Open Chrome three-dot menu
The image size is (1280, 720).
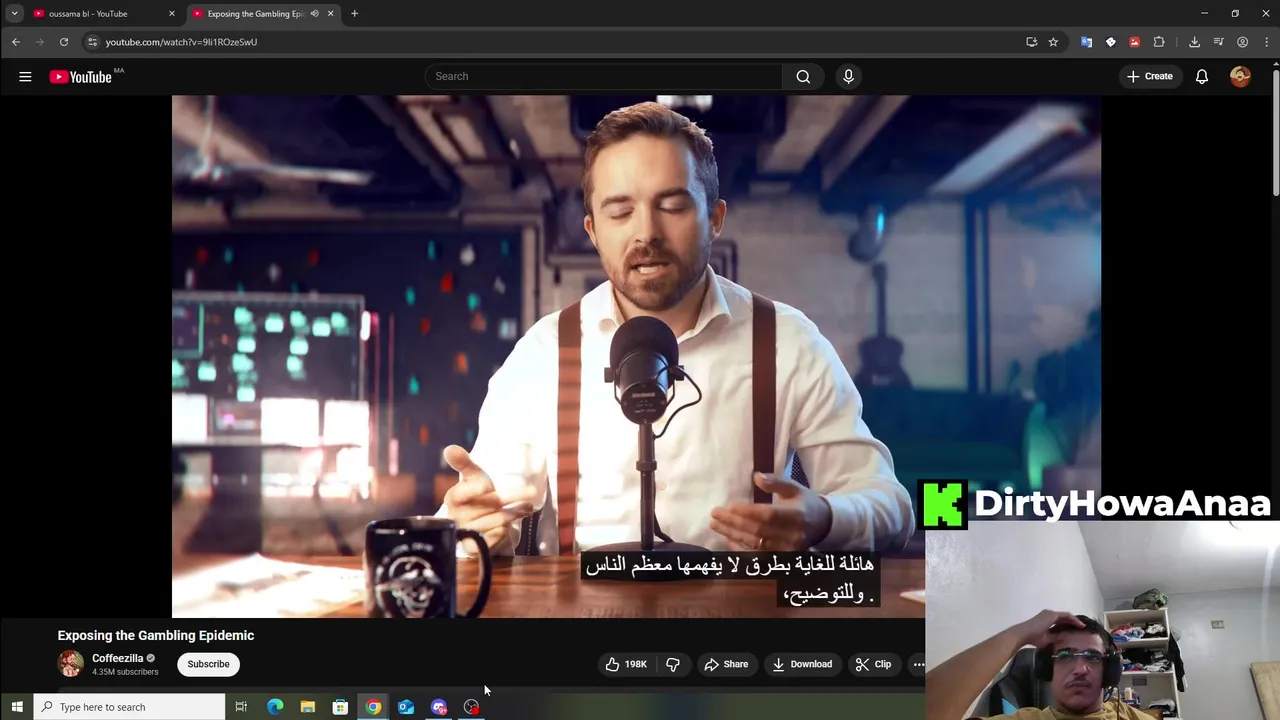[1266, 42]
